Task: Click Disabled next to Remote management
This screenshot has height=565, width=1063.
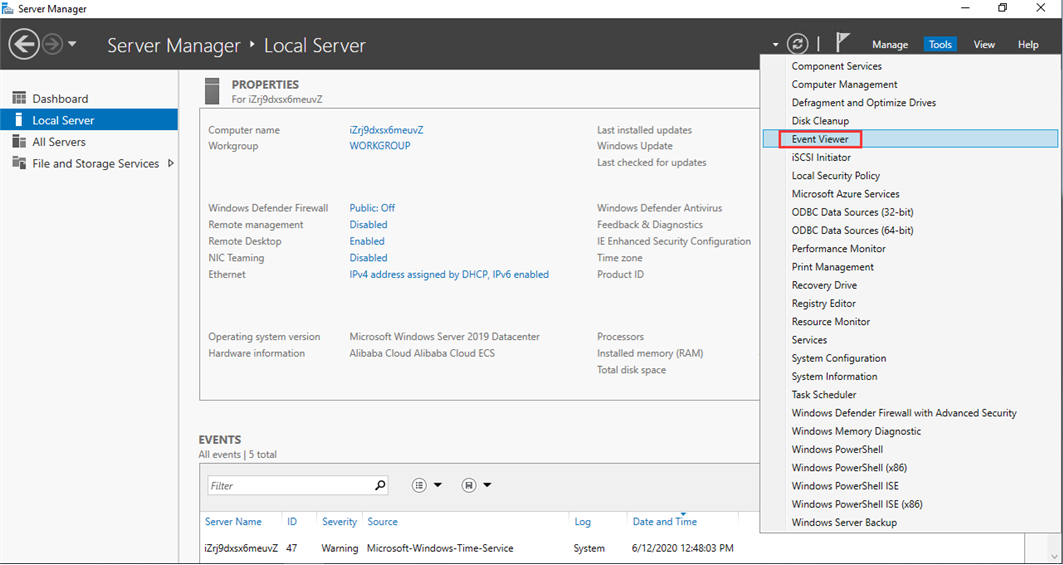Action: pos(368,225)
